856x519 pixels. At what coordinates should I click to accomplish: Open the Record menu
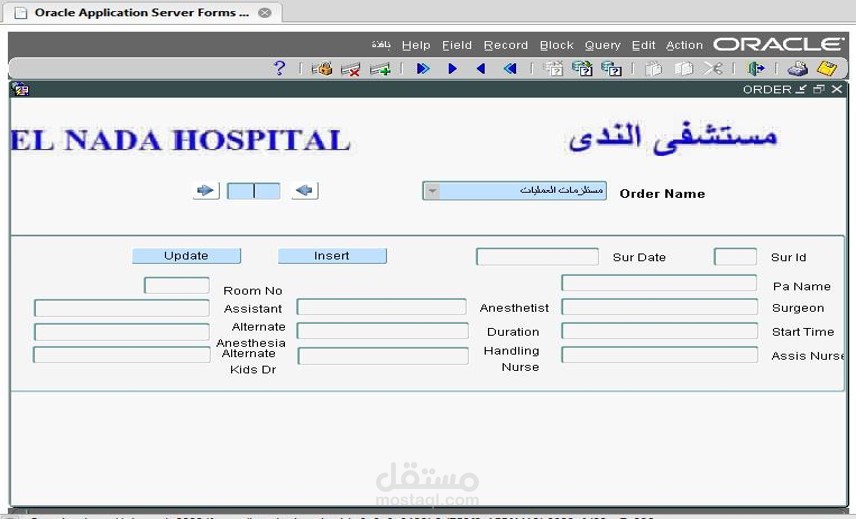[x=506, y=45]
